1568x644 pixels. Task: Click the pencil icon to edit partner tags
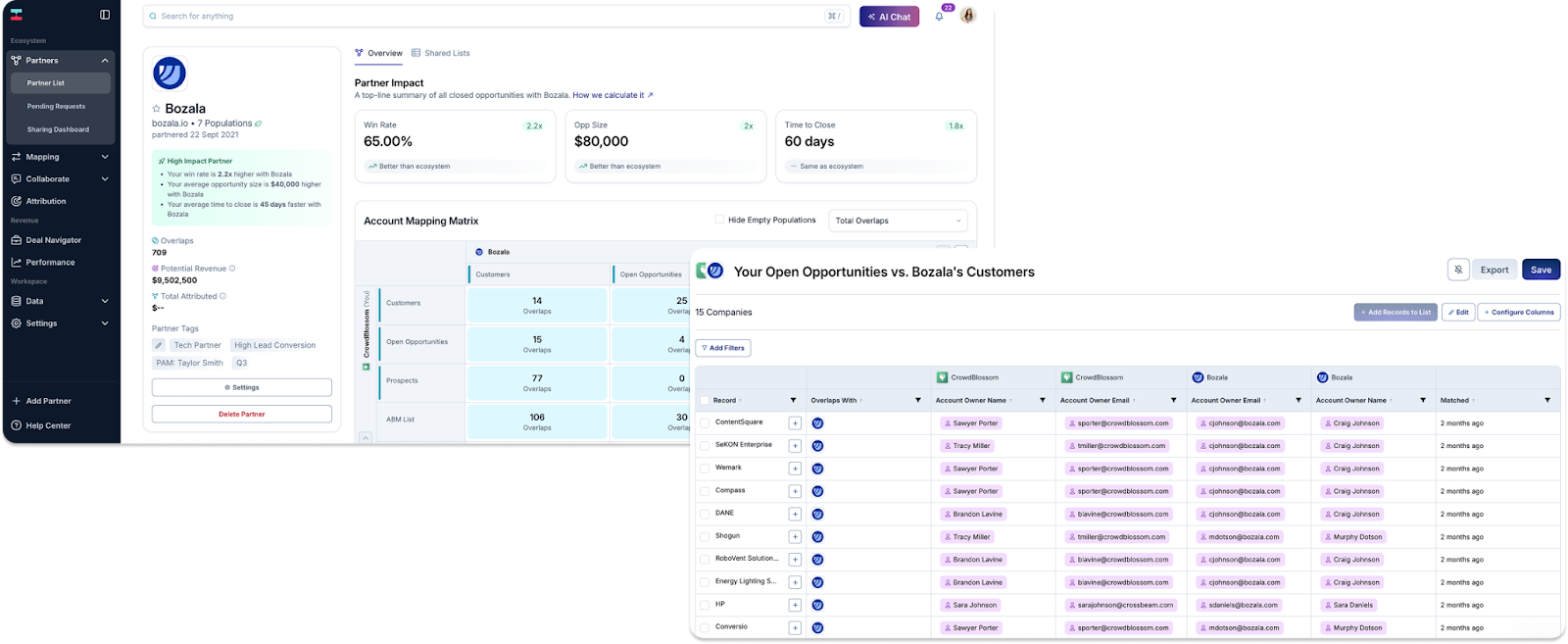(159, 345)
